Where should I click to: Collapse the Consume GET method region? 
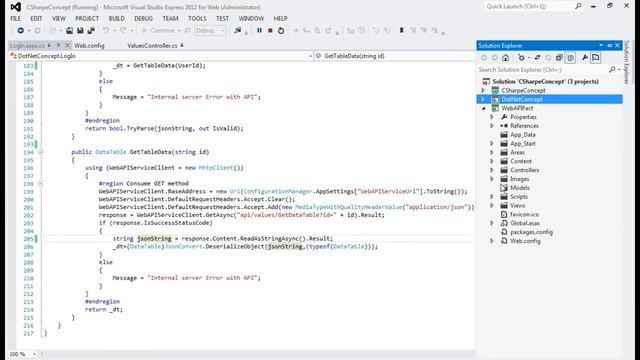pyautogui.click(x=40, y=184)
